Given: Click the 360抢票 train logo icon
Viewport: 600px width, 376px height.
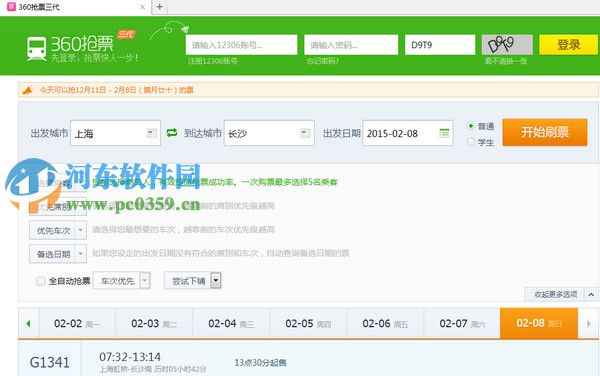Looking at the screenshot, I should click(x=36, y=49).
